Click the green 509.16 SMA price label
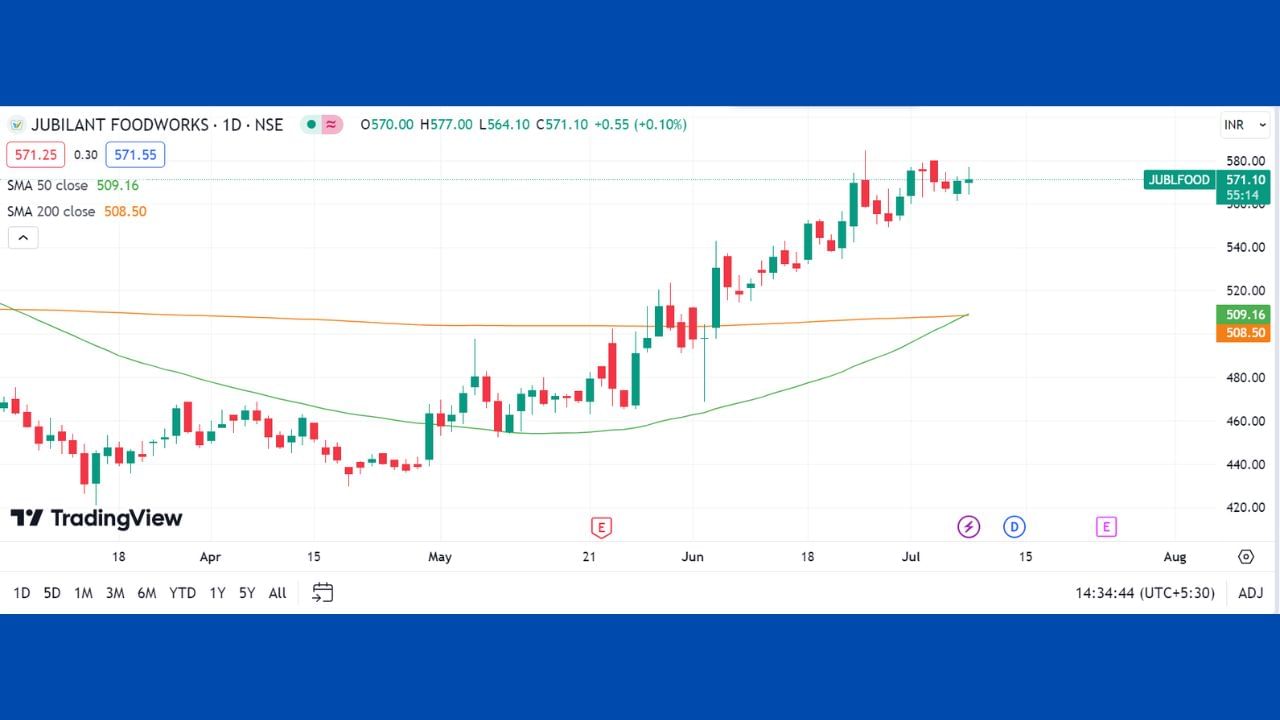 coord(1243,314)
